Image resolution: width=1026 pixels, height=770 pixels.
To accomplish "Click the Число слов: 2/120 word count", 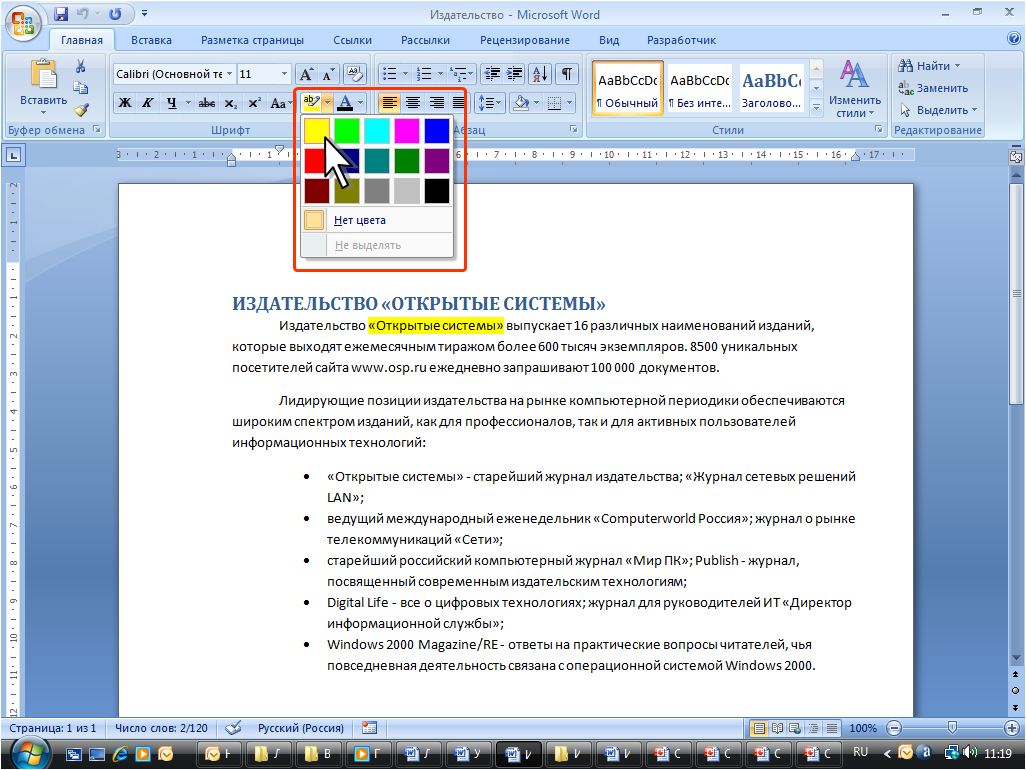I will point(161,728).
